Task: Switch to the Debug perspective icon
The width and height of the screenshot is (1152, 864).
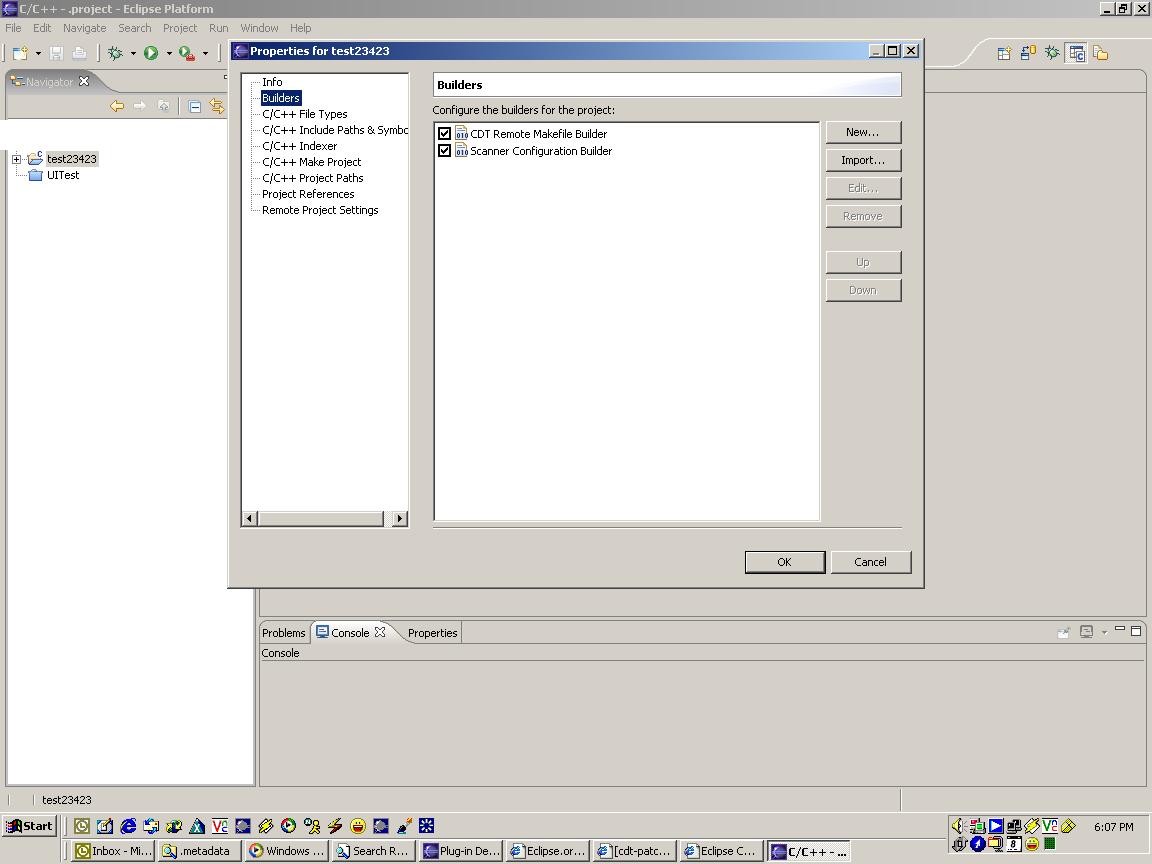Action: pyautogui.click(x=1052, y=53)
